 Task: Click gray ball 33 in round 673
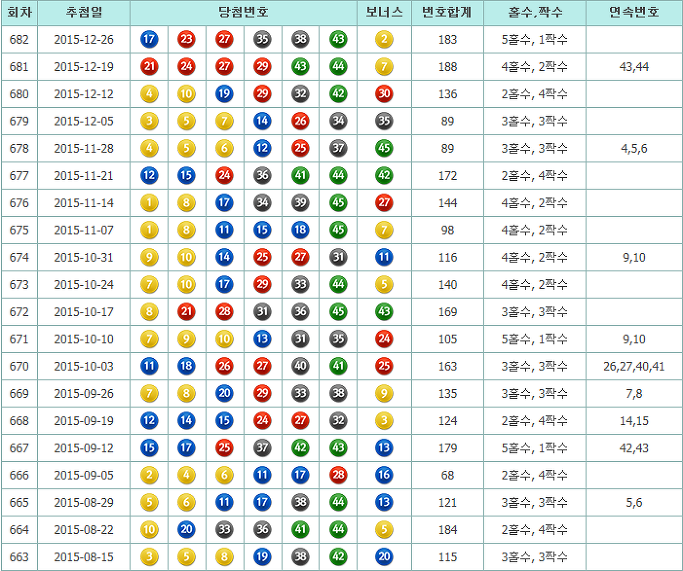pos(300,284)
